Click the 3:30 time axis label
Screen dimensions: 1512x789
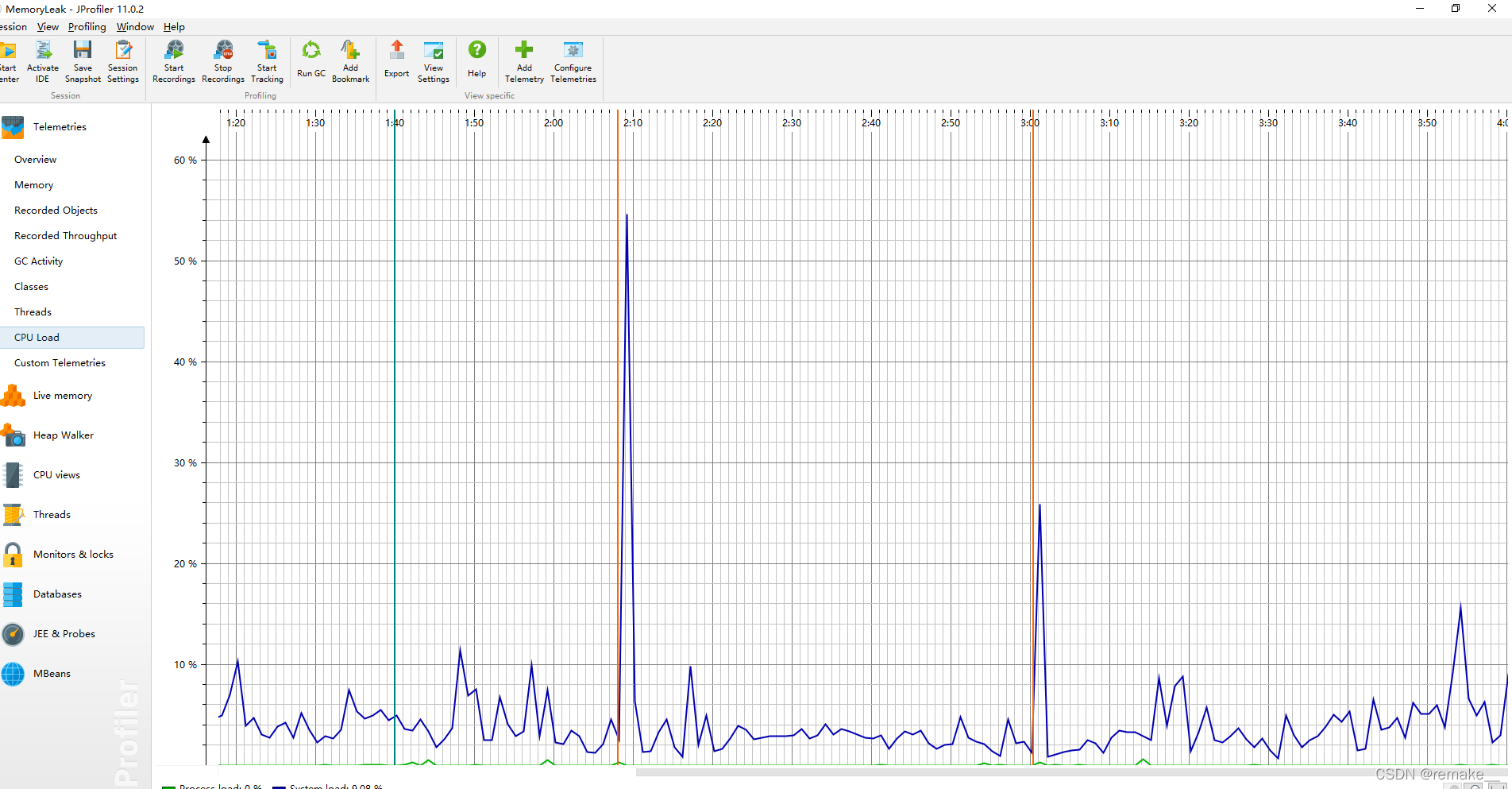click(1268, 123)
